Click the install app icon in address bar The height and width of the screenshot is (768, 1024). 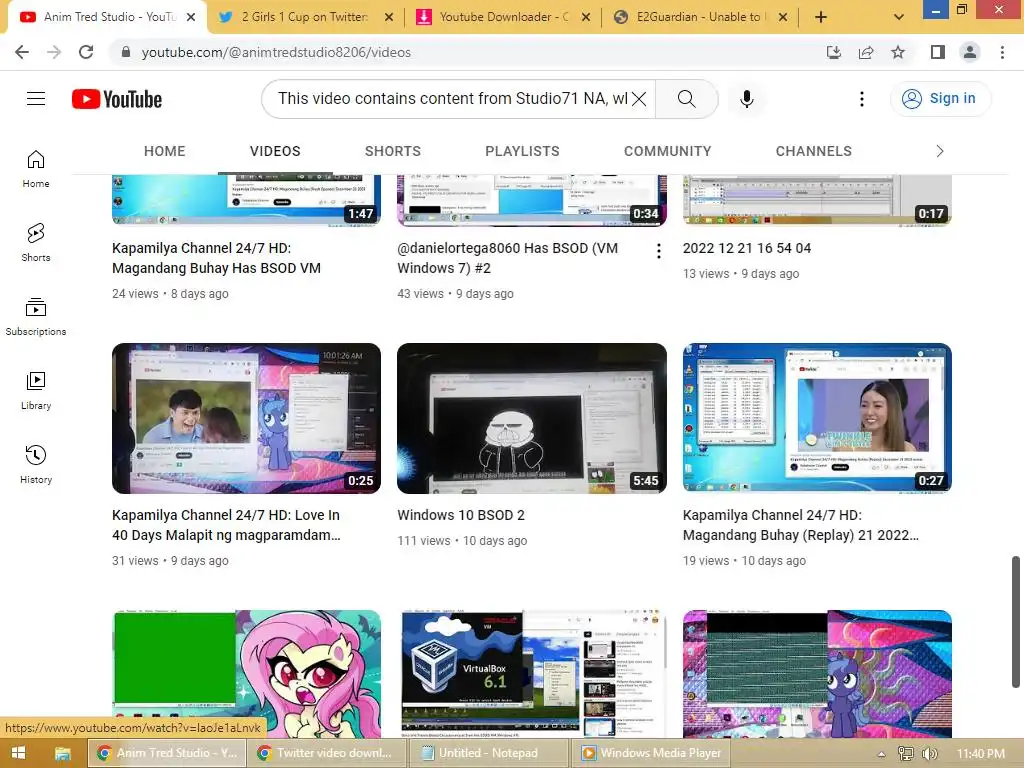point(834,52)
